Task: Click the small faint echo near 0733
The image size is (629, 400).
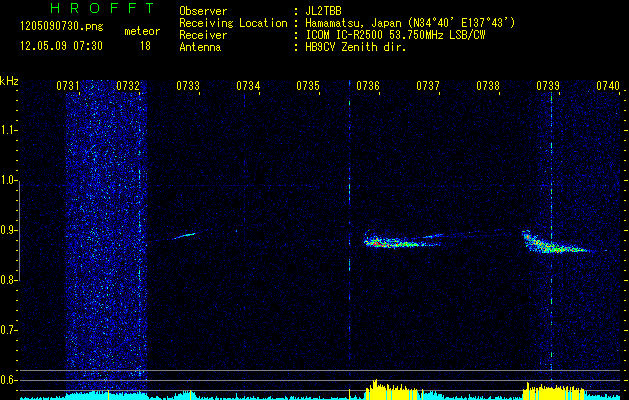Action: [184, 236]
